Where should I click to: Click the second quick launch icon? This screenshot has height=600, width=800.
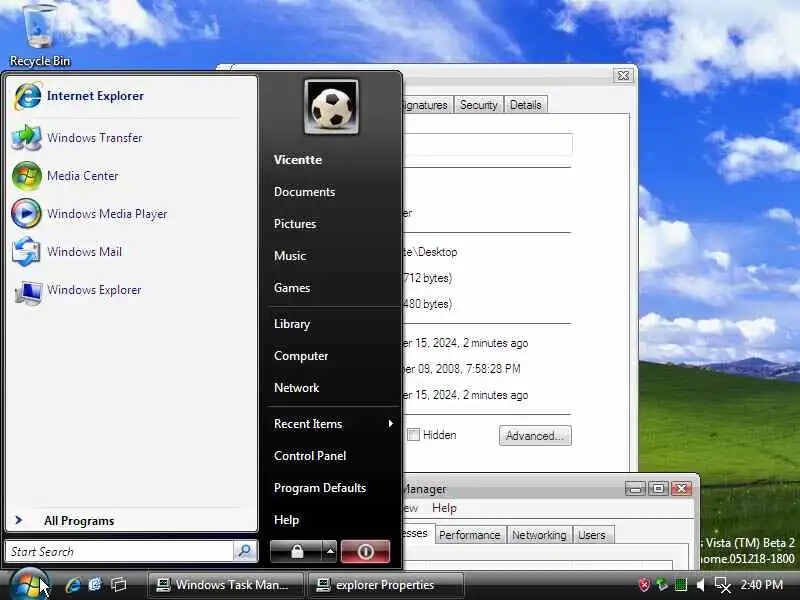point(95,585)
